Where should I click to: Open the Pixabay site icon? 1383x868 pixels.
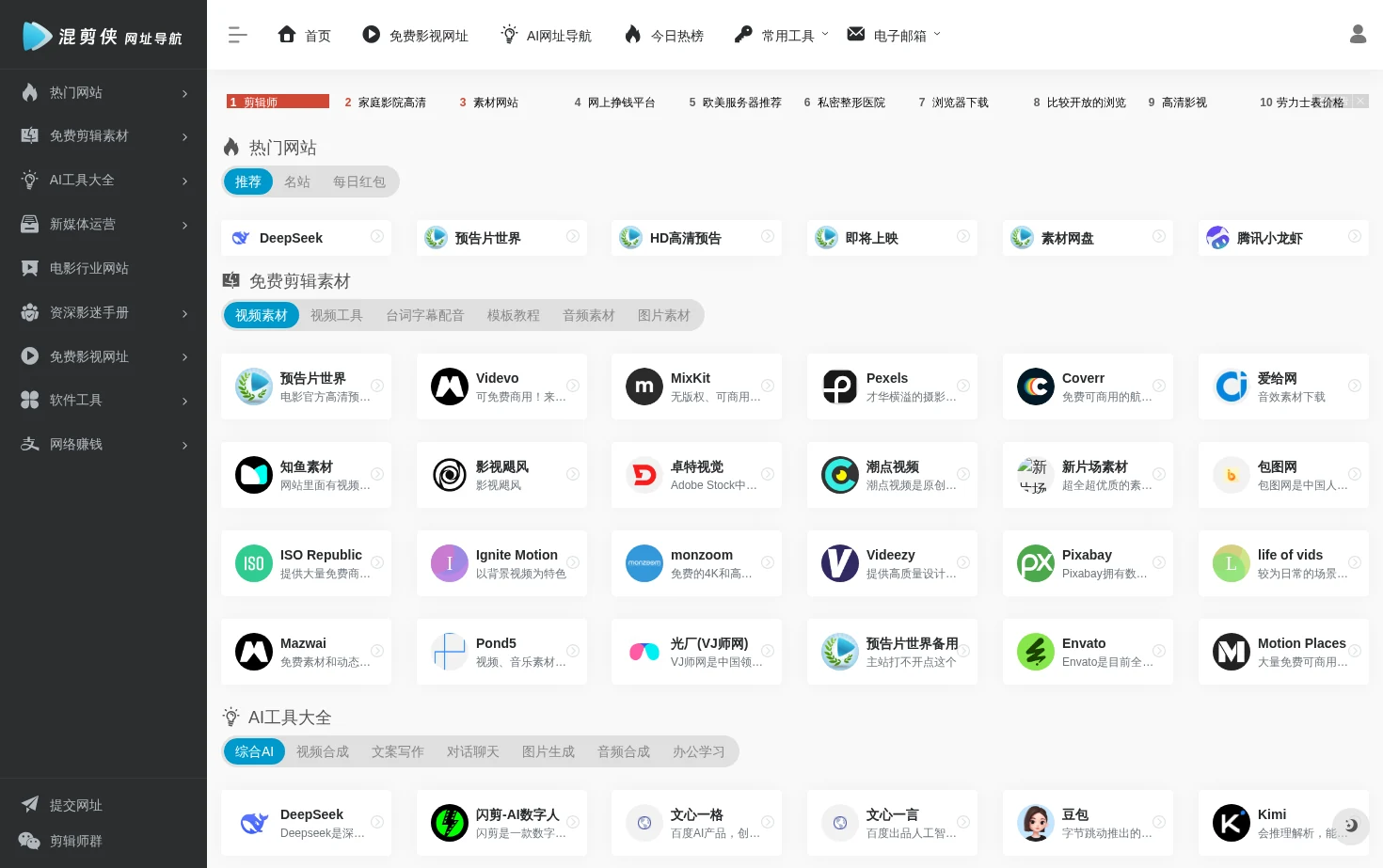point(1036,563)
